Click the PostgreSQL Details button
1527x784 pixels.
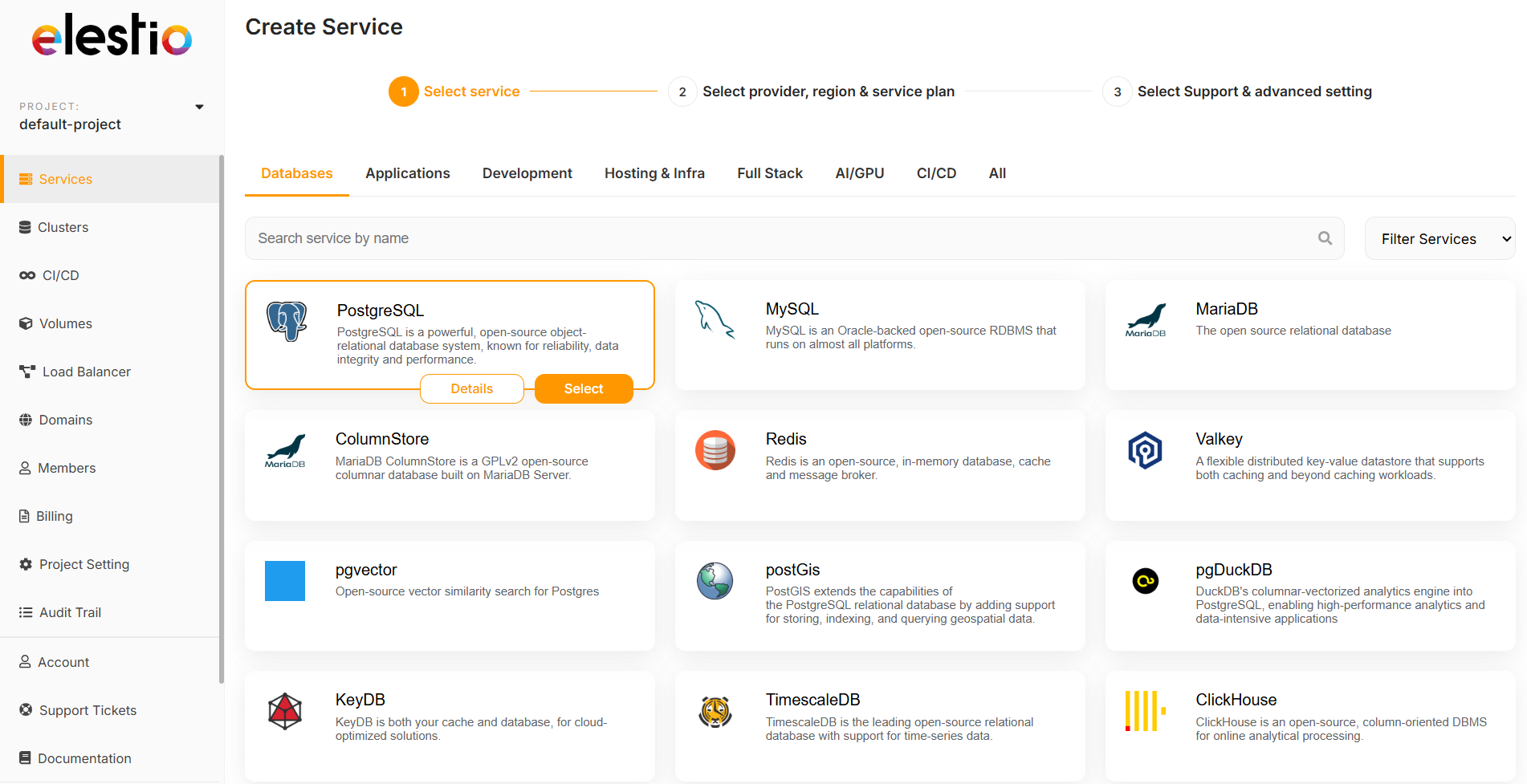(x=472, y=388)
